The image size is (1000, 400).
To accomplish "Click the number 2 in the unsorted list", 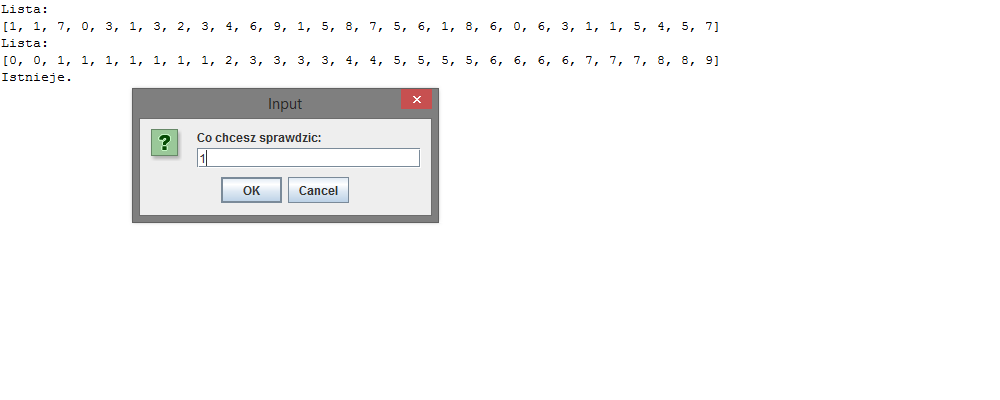I will click(x=182, y=26).
